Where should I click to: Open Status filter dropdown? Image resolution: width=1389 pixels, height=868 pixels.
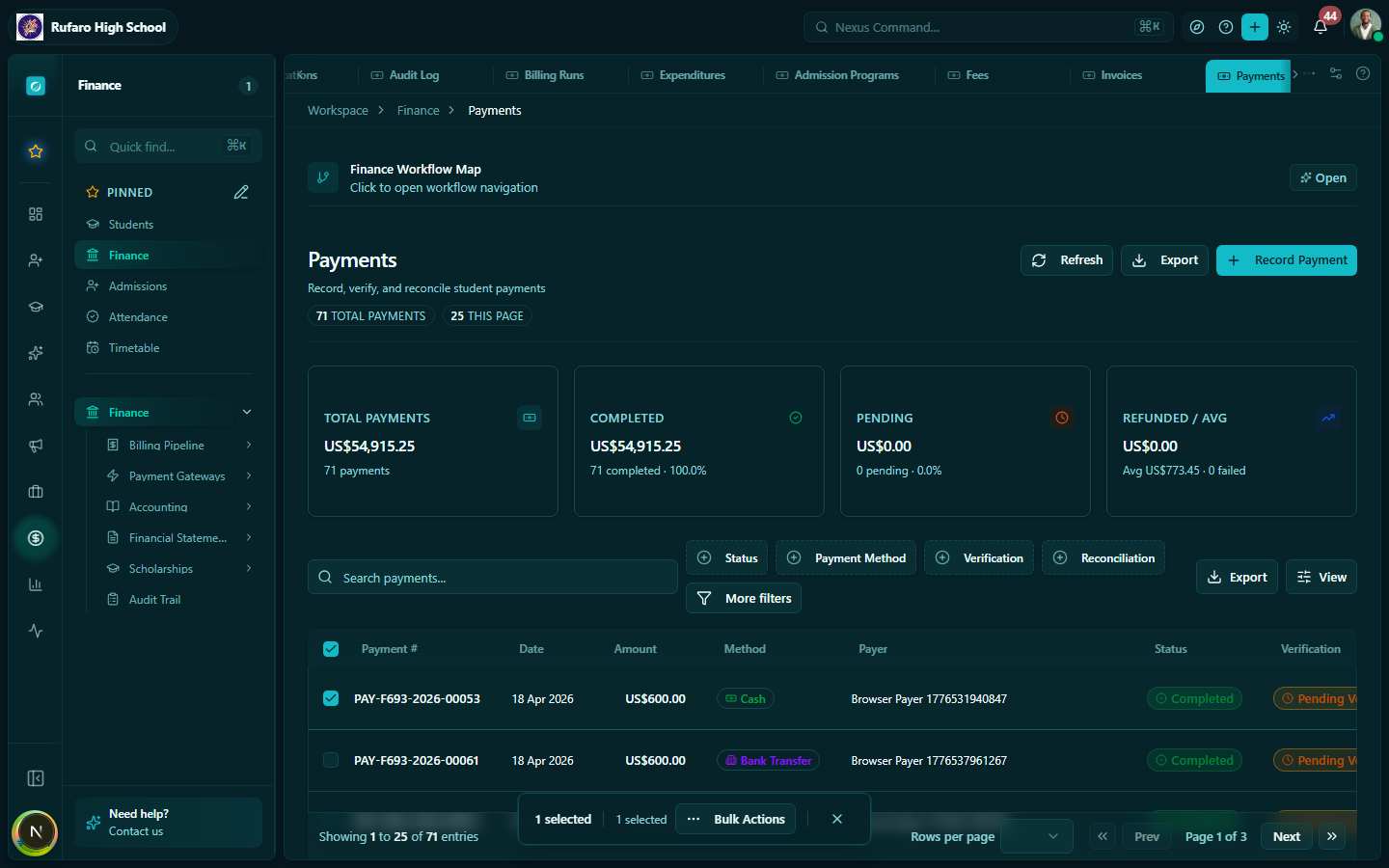pos(727,557)
